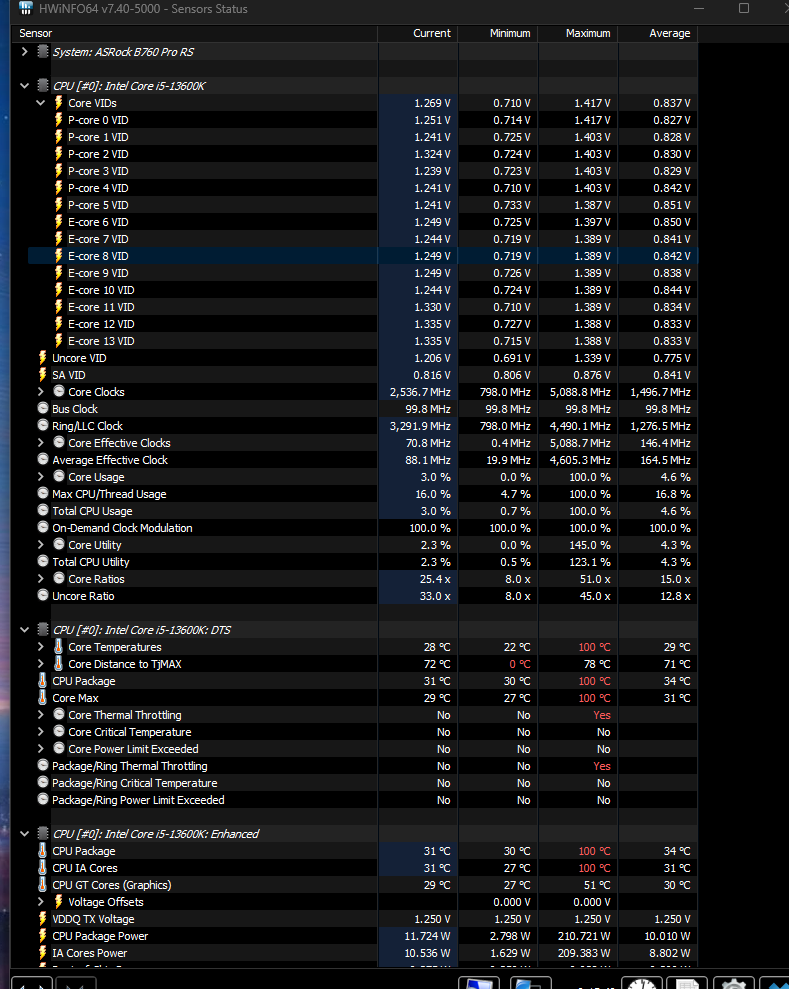
Task: Click the red 0 °C minimum Distance to TjMAX
Action: coord(520,664)
